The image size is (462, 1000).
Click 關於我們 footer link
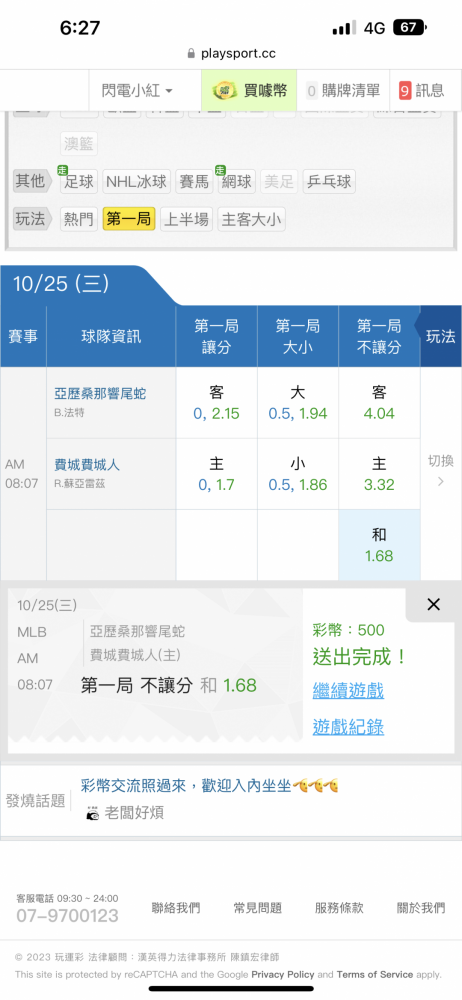point(421,908)
